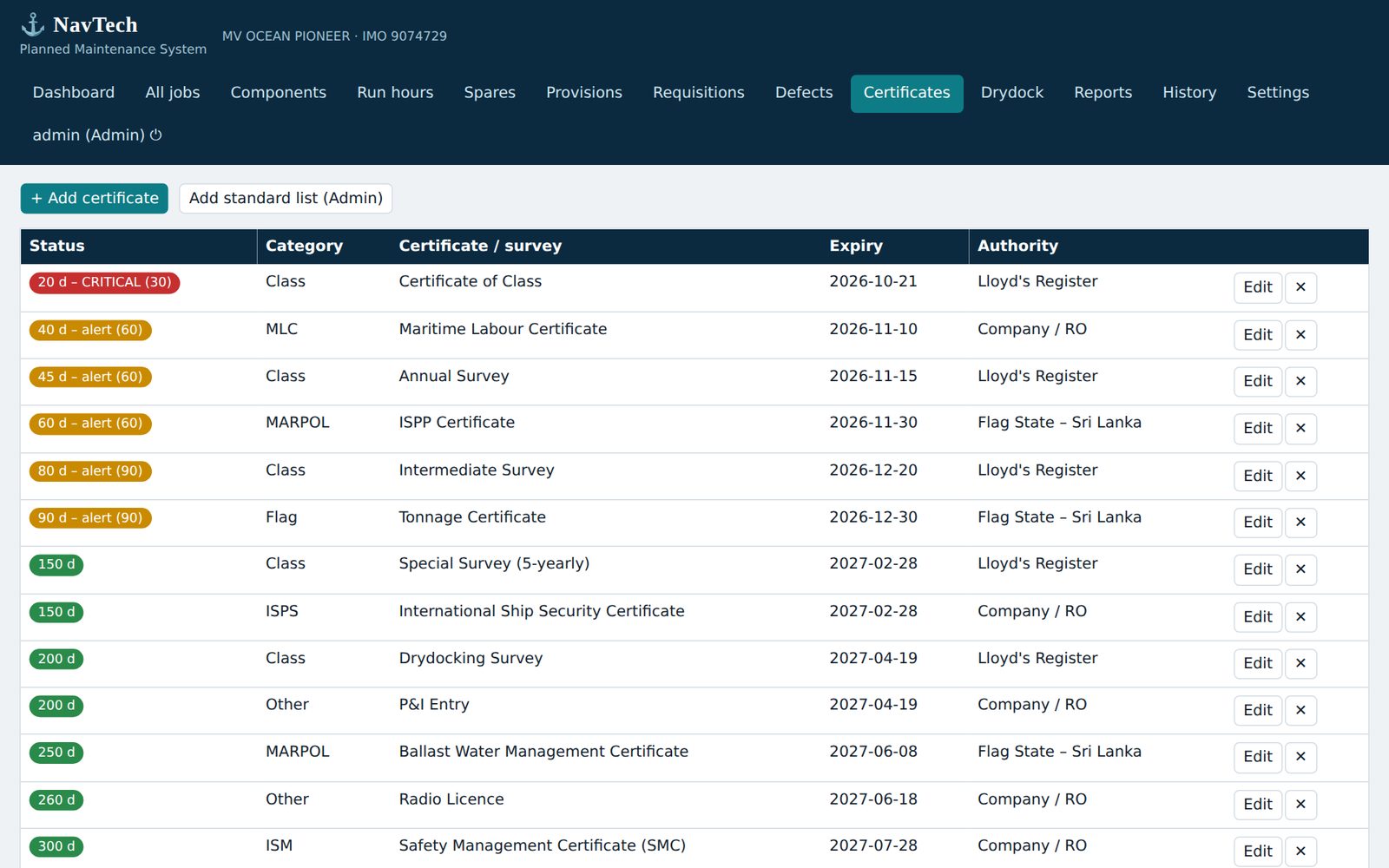
Task: Remove the Annual Survey entry
Action: pos(1300,381)
